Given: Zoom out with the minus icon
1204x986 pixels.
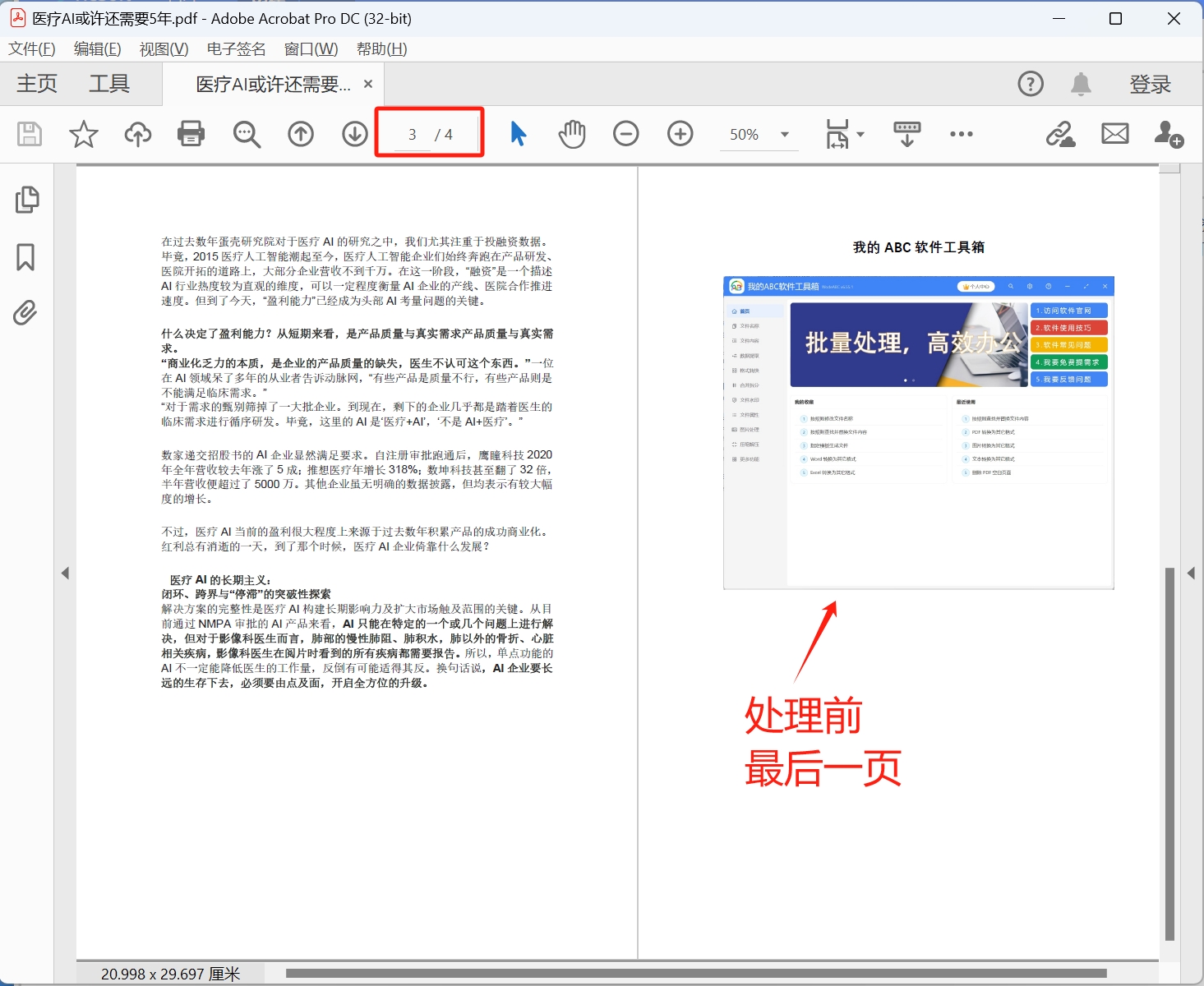Looking at the screenshot, I should pos(625,133).
